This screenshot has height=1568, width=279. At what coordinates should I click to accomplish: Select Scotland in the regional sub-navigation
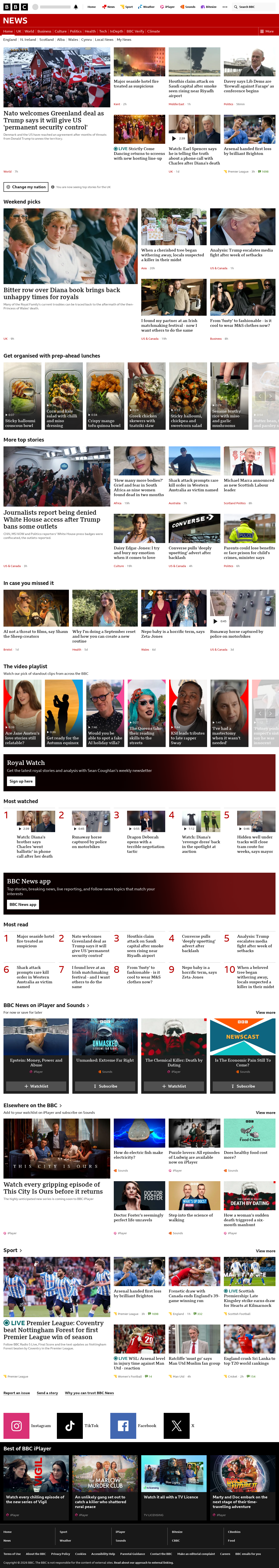tap(46, 39)
